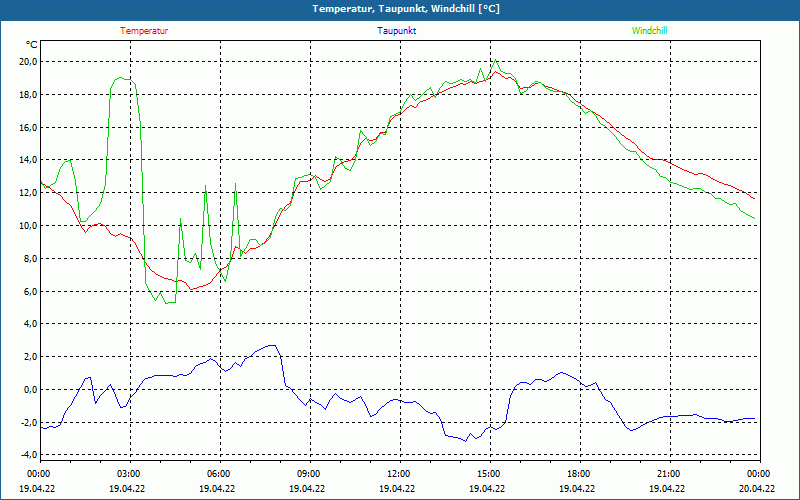The width and height of the screenshot is (800, 500).
Task: Click the 8,0 y-axis value
Action: pos(31,259)
